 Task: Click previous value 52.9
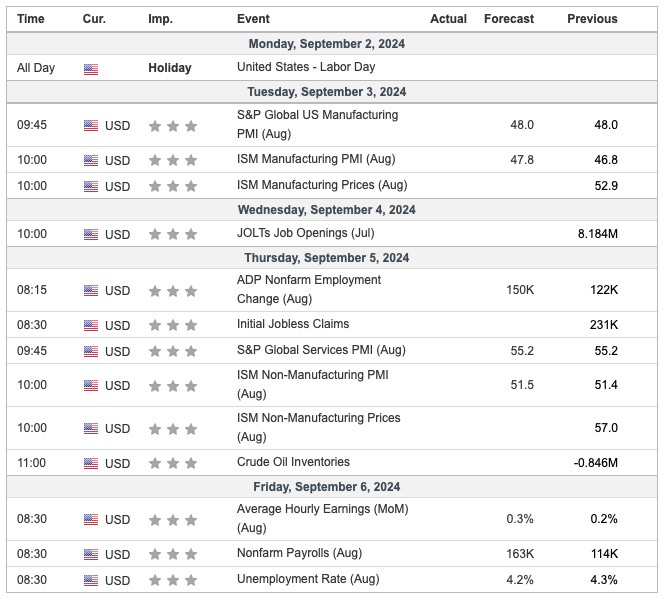click(x=606, y=186)
